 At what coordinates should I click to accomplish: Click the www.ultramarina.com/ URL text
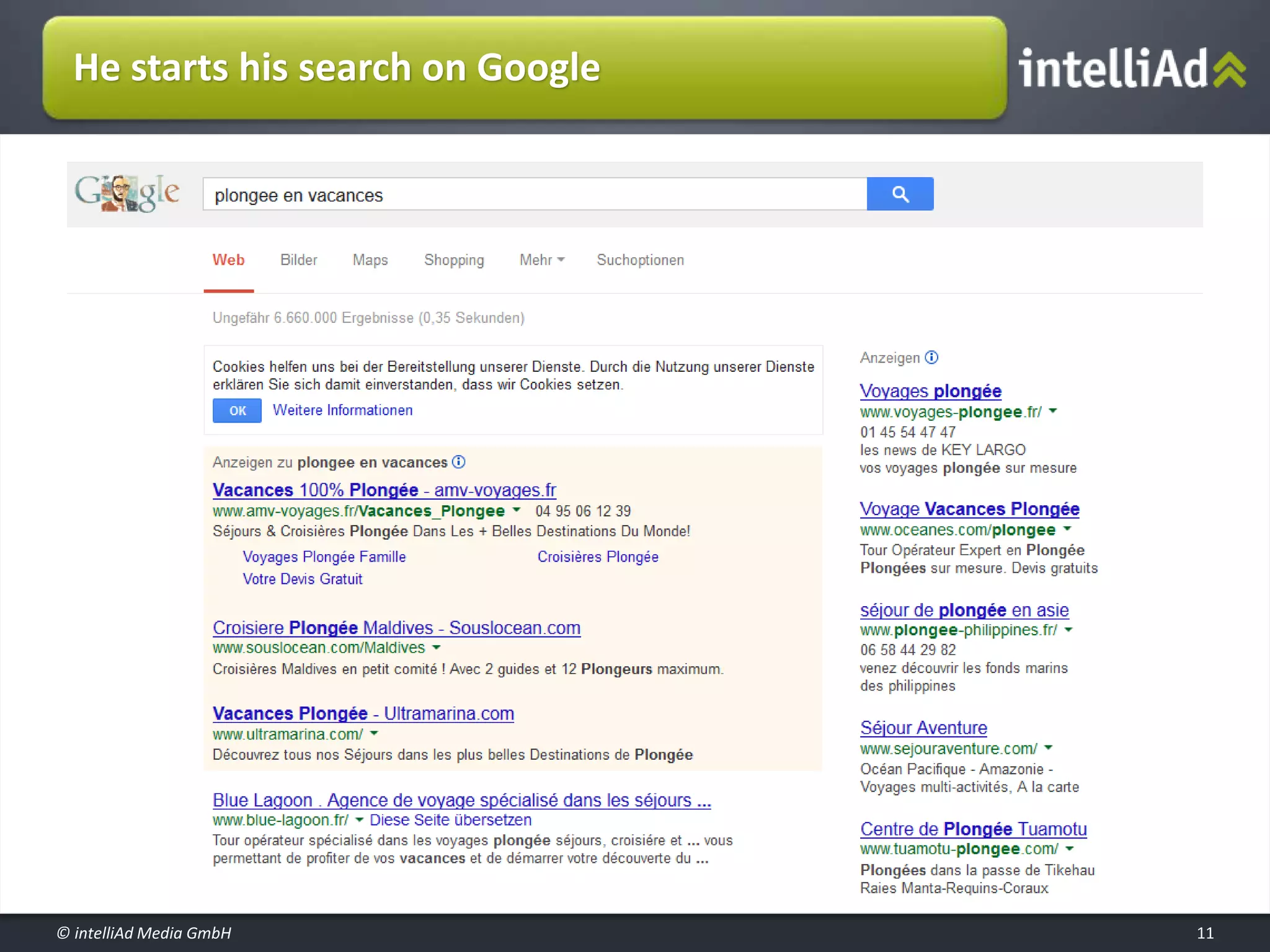[288, 734]
